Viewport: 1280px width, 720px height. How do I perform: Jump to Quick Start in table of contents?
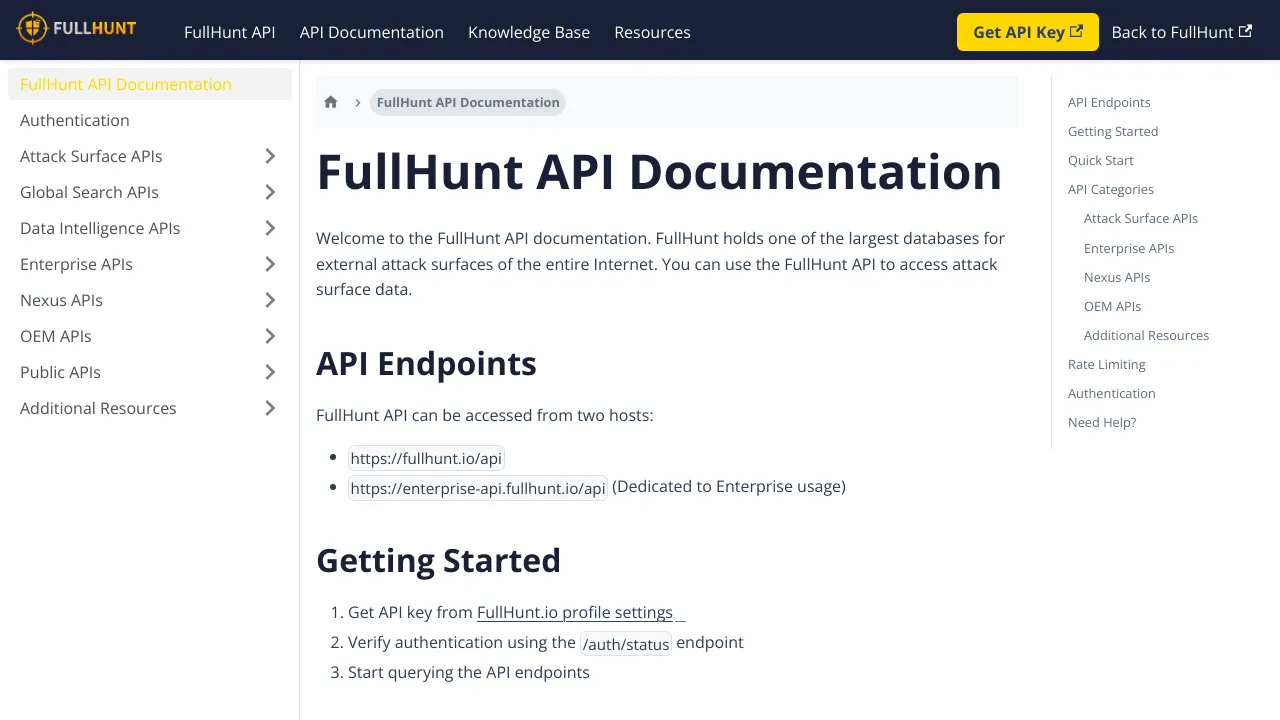(1101, 160)
